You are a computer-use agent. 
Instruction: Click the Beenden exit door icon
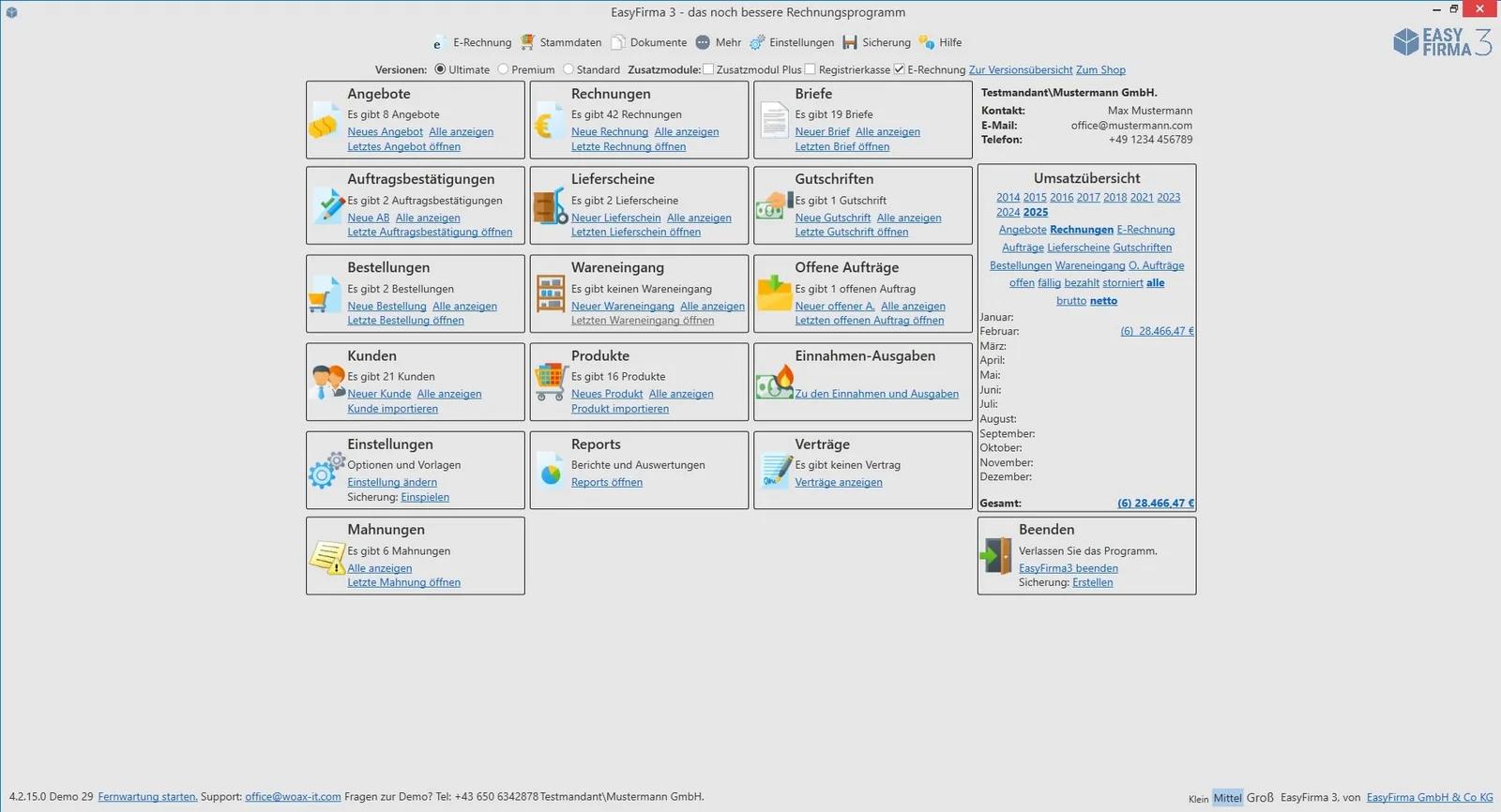point(996,555)
